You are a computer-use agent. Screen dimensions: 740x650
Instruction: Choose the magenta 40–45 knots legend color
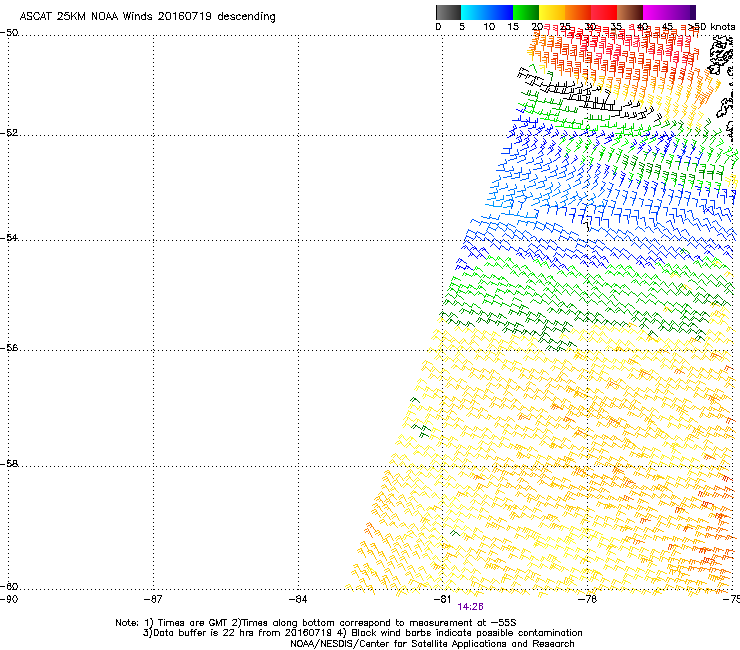656,12
